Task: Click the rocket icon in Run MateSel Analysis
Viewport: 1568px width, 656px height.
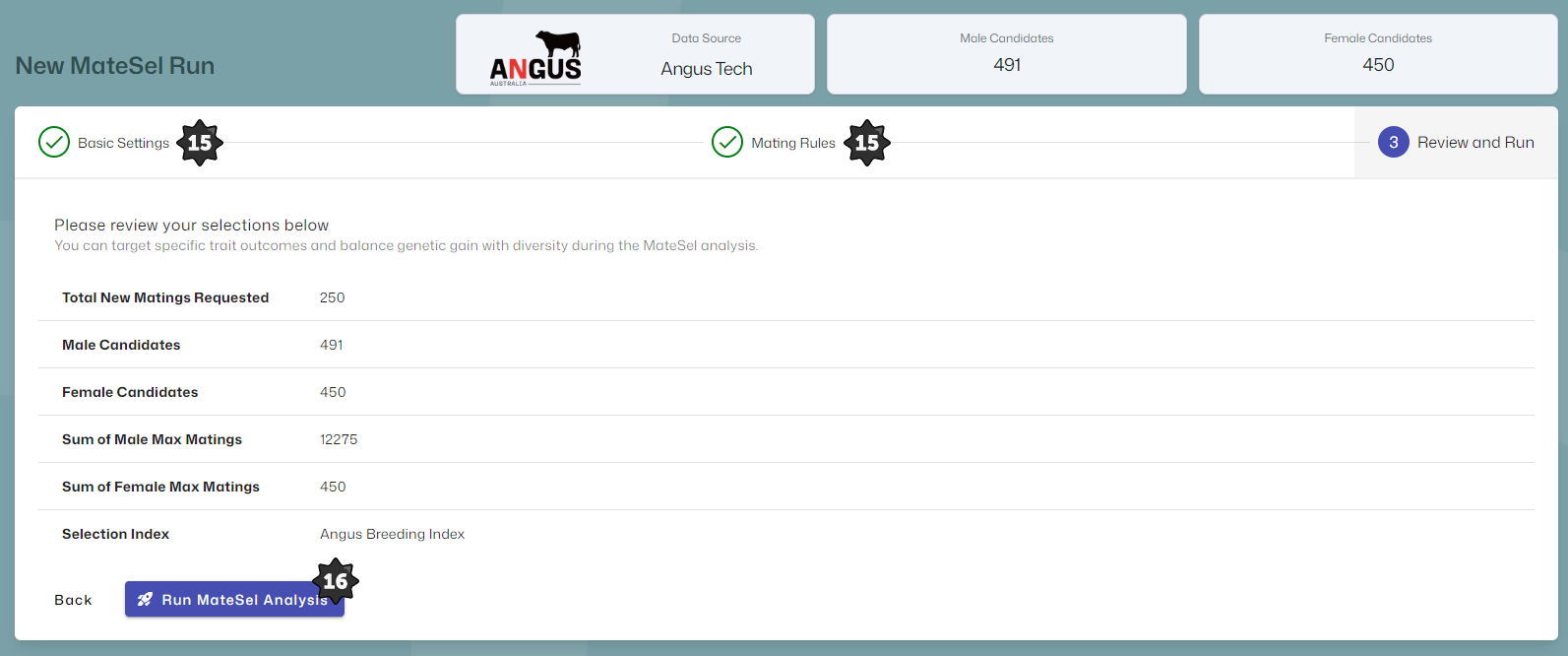Action: (x=145, y=600)
